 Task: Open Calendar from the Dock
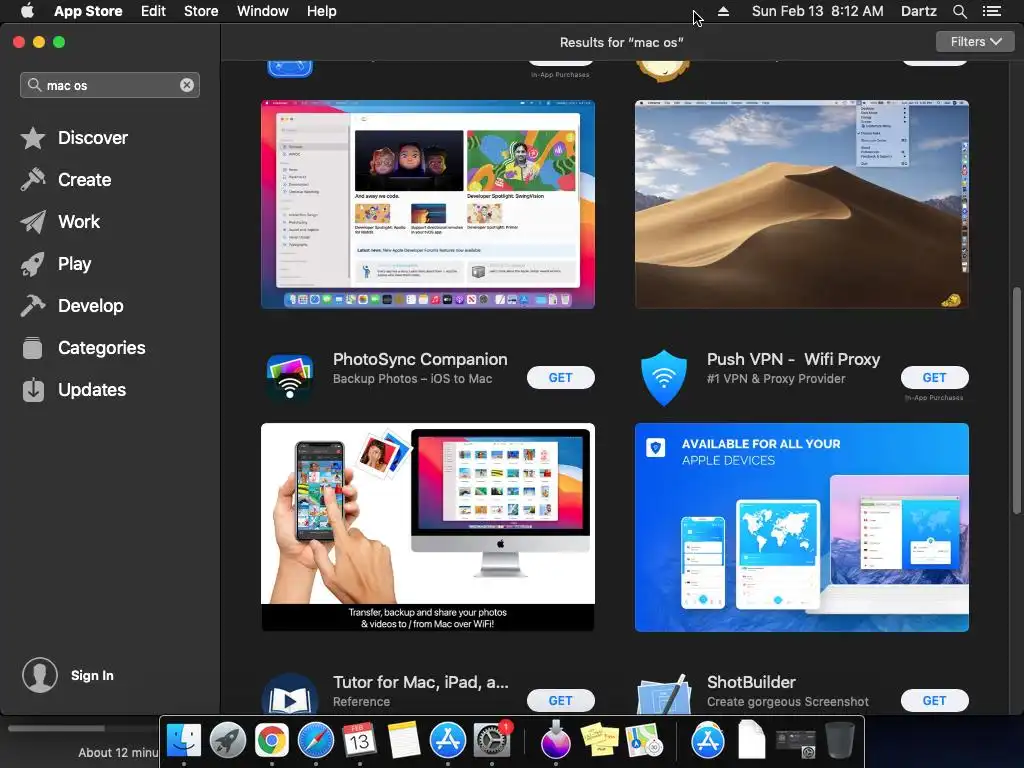[359, 740]
